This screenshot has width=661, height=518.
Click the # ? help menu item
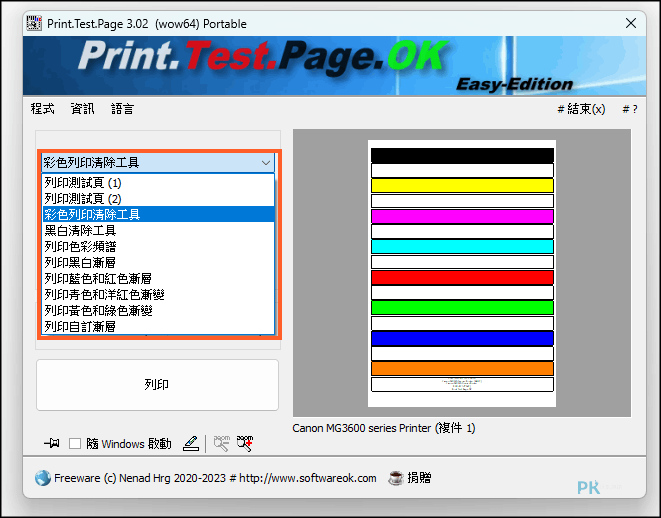(x=630, y=109)
